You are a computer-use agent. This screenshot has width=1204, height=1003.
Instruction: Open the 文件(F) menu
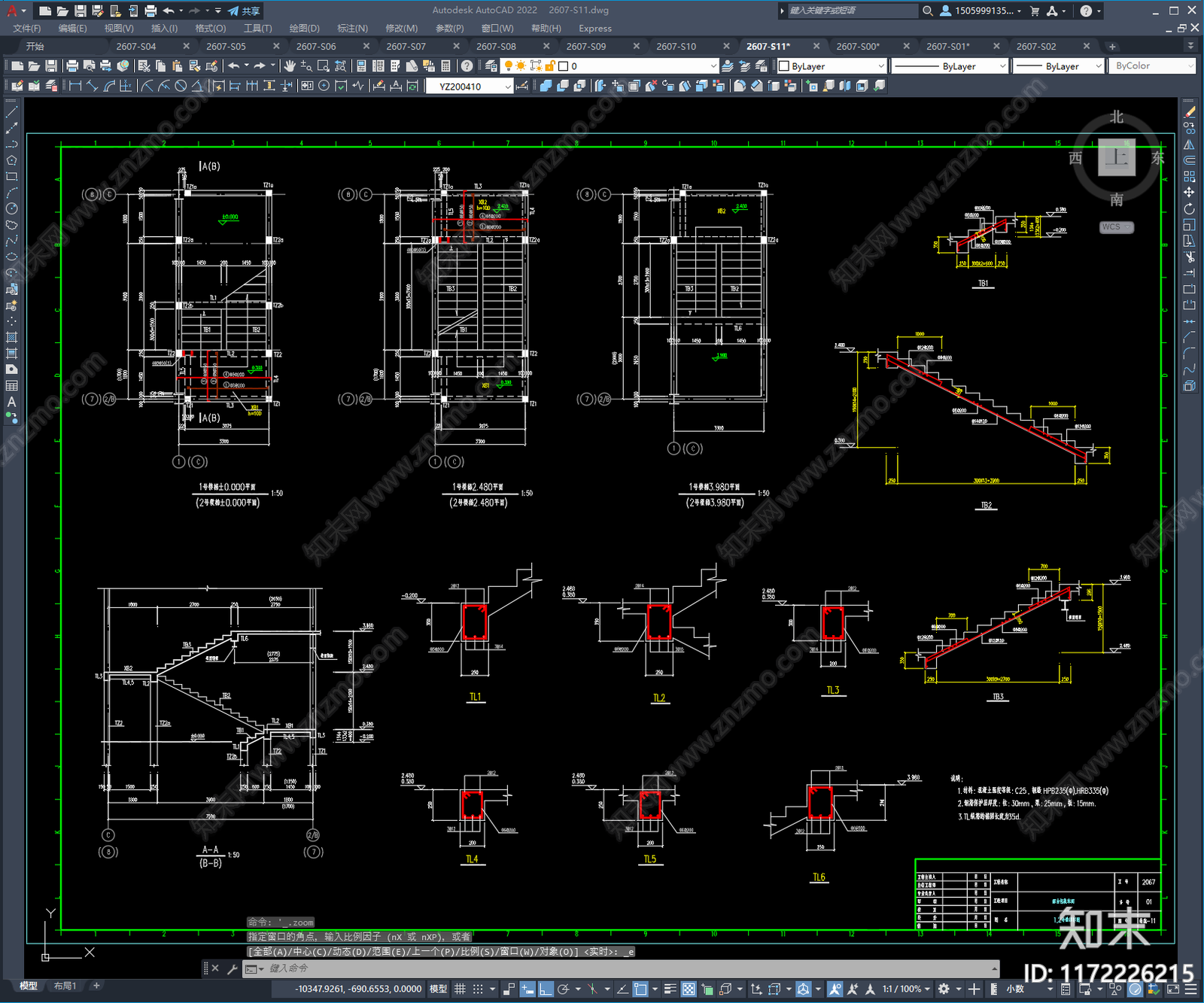tap(27, 29)
